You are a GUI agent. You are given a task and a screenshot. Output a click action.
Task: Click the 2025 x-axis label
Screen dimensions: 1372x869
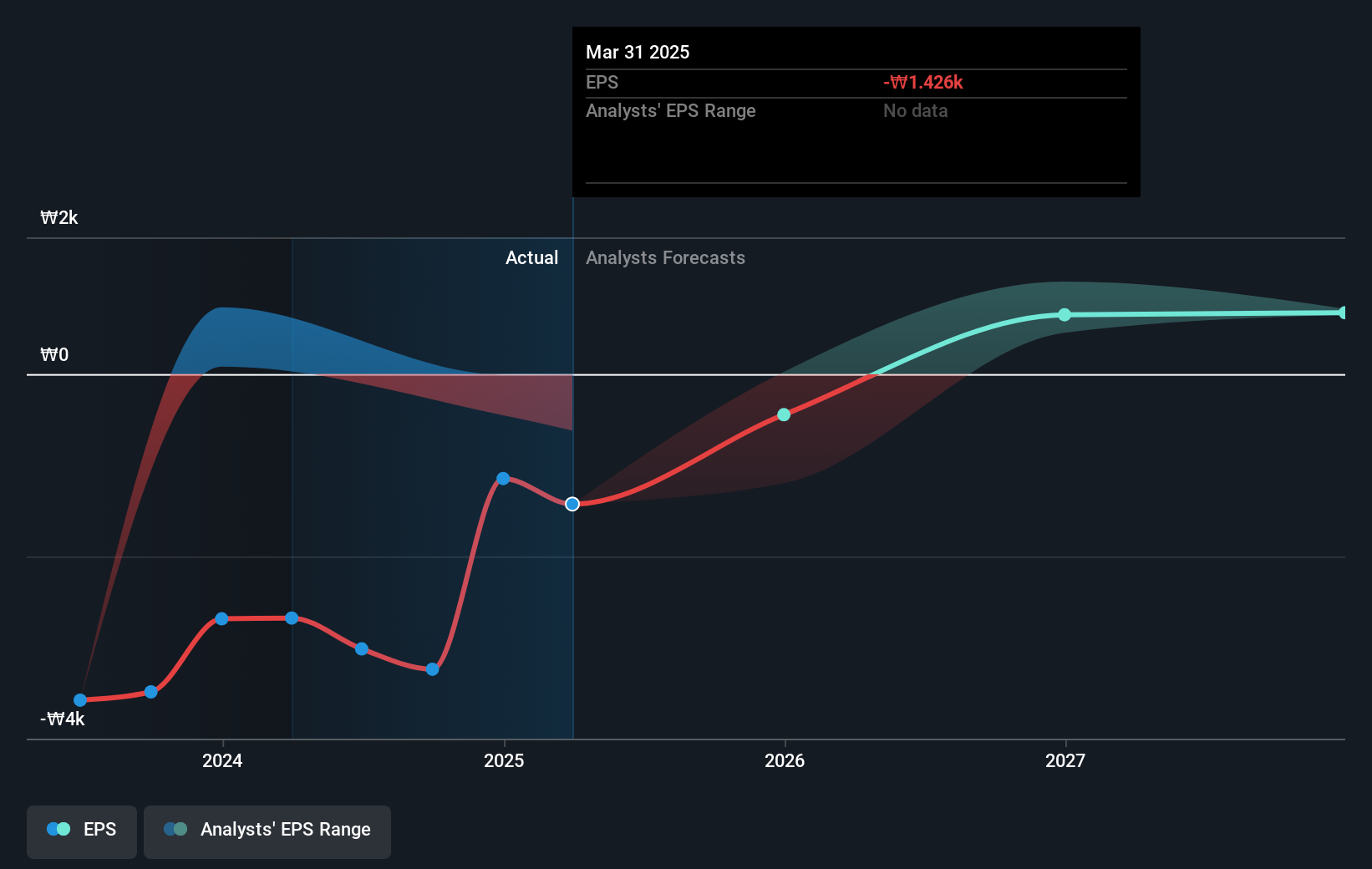coord(504,760)
